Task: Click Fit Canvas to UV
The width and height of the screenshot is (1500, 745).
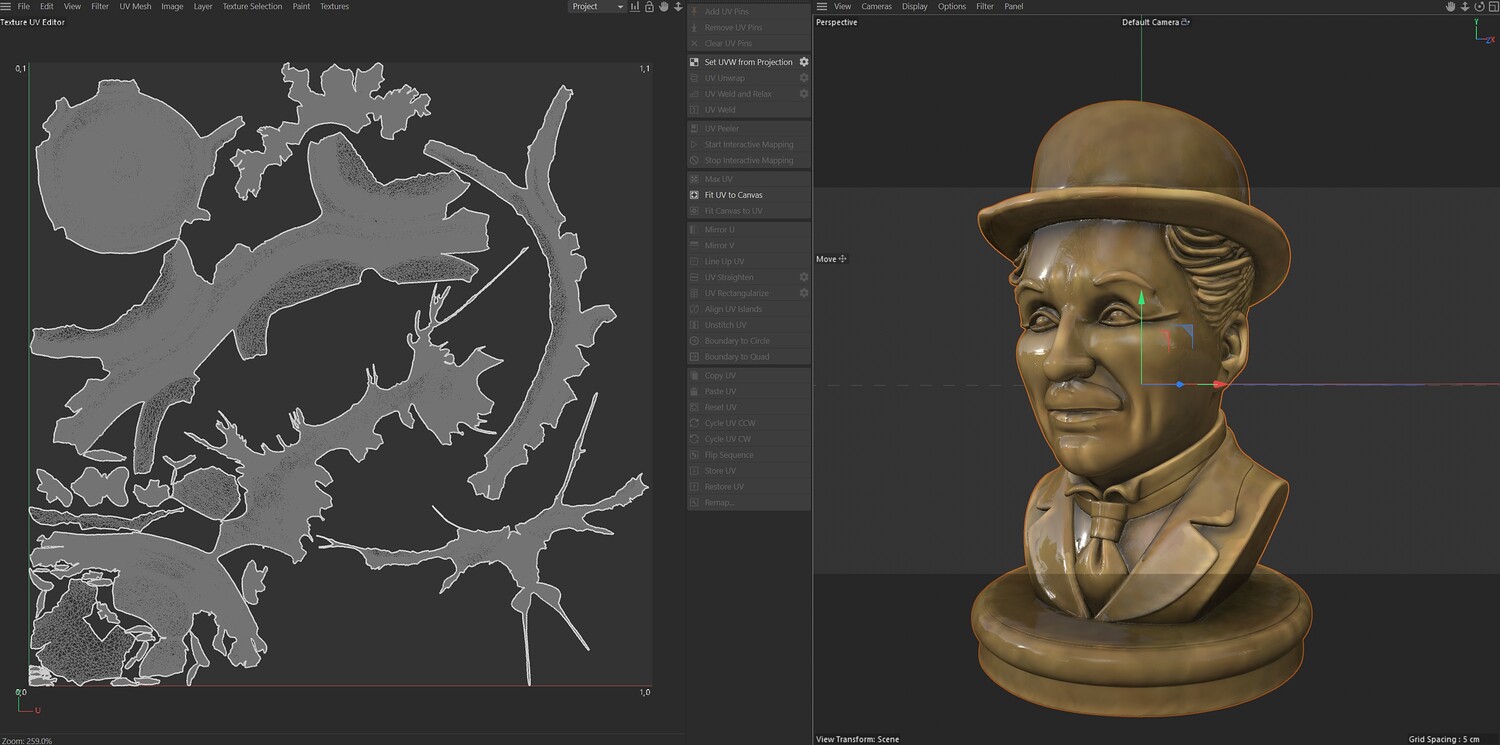Action: [749, 211]
